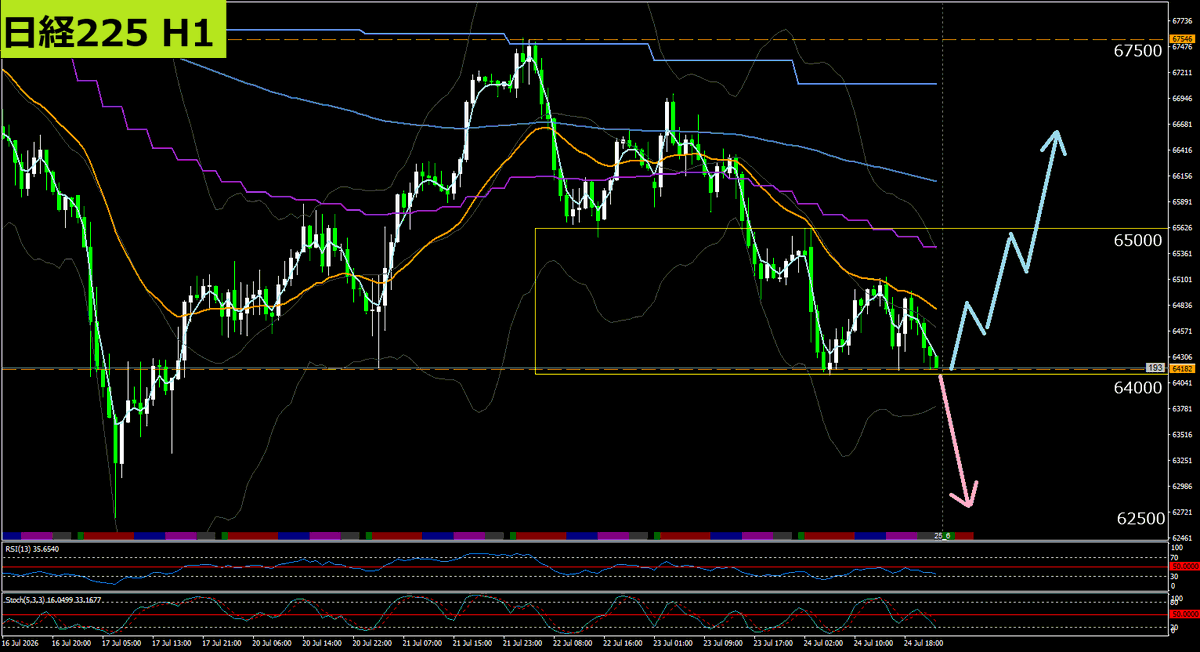Select the orange 64182 current price tag

(1181, 369)
